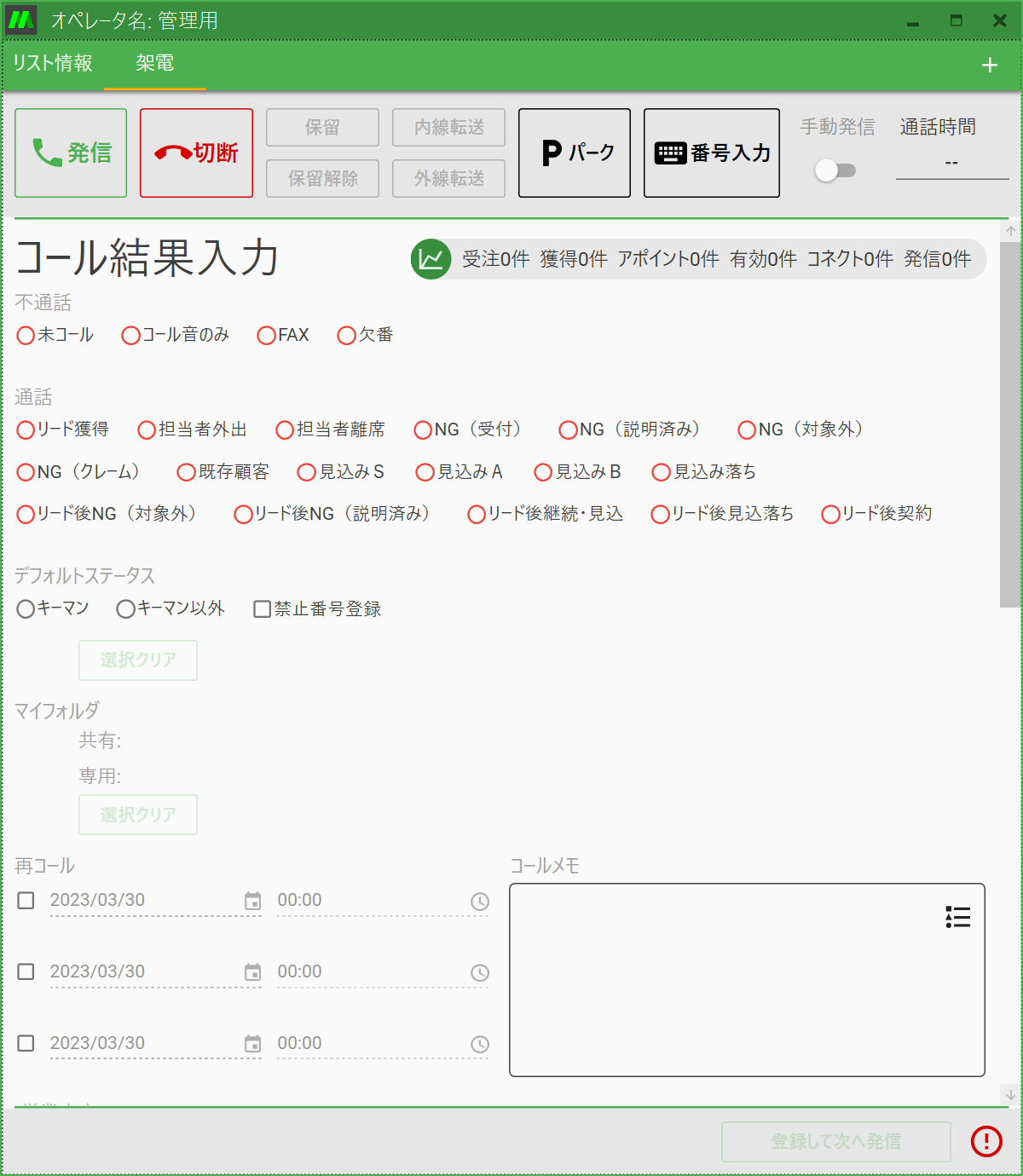Image resolution: width=1023 pixels, height=1176 pixels.
Task: Switch to the リスト情報 tab
Action: [53, 63]
